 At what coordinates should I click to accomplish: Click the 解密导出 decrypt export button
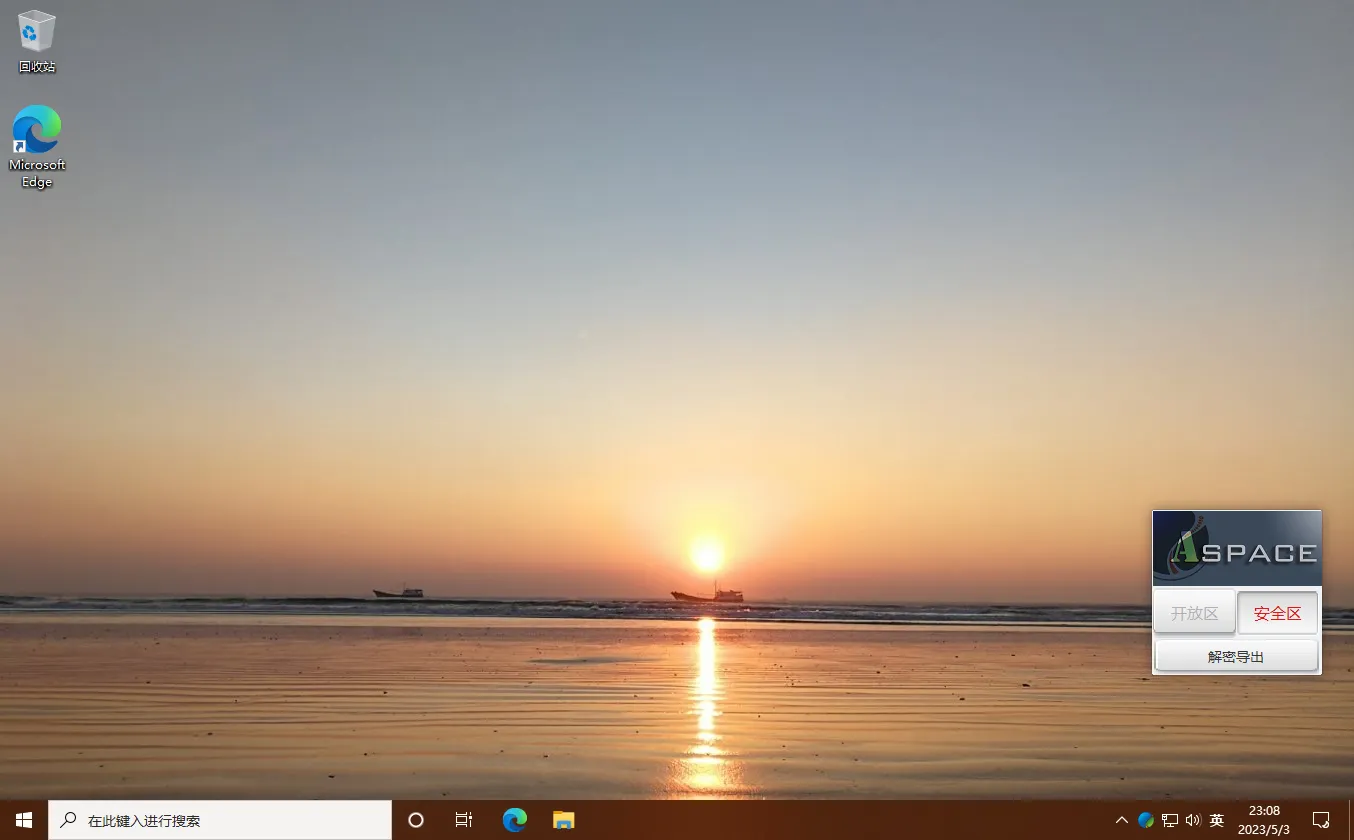point(1236,656)
